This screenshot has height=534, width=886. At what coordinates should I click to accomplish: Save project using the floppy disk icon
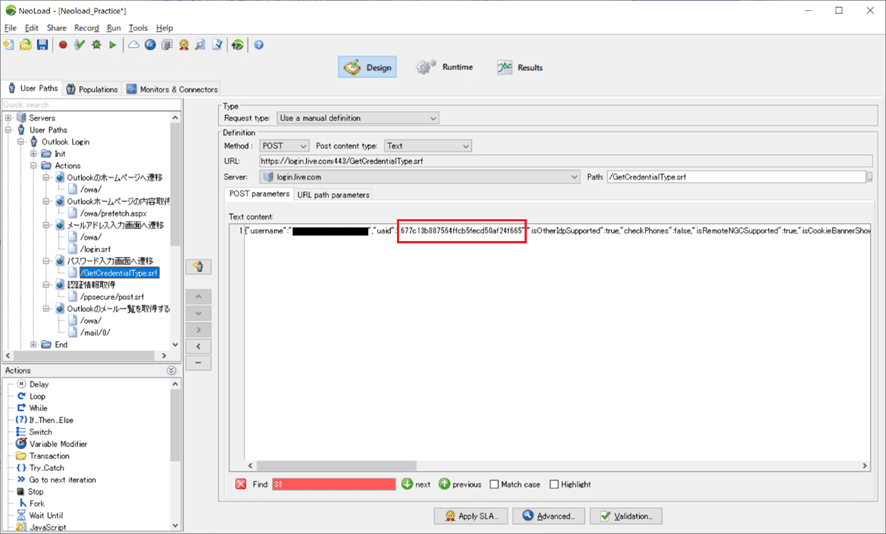pos(42,45)
